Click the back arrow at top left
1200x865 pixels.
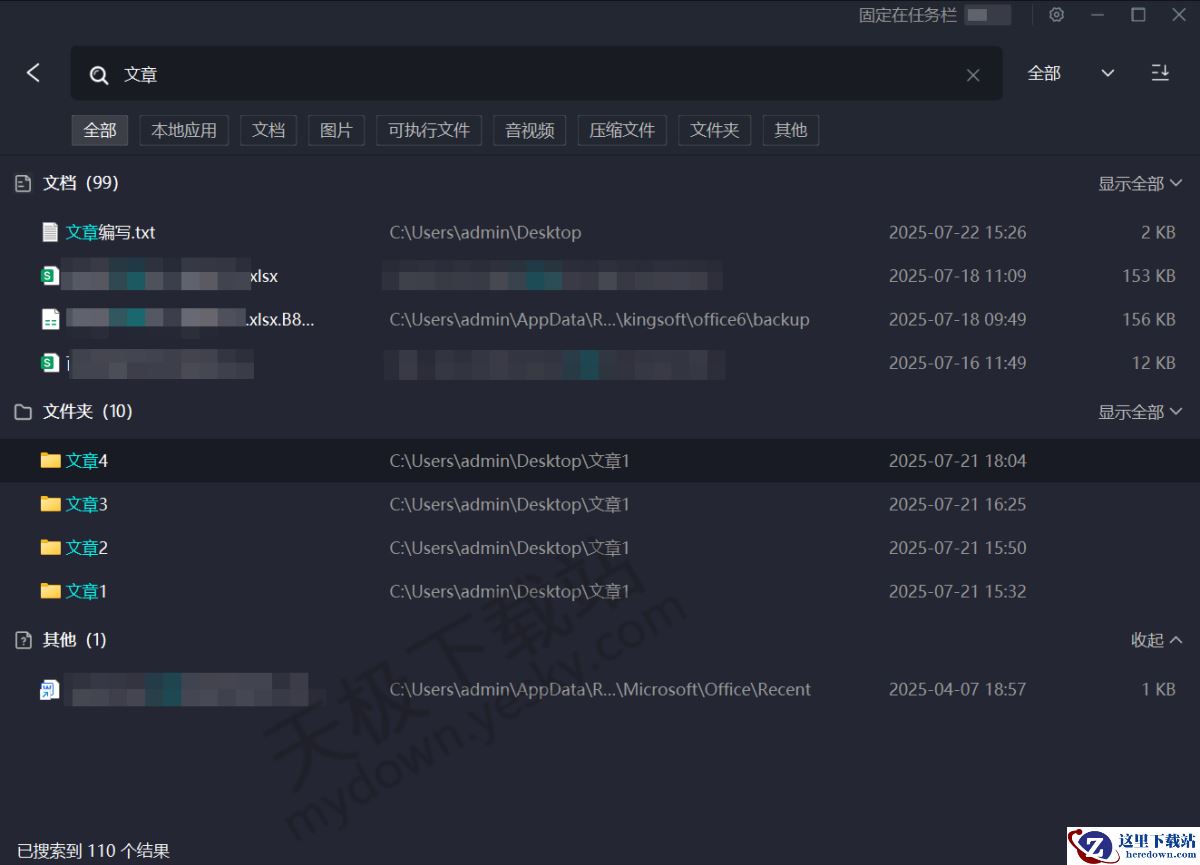[x=33, y=72]
